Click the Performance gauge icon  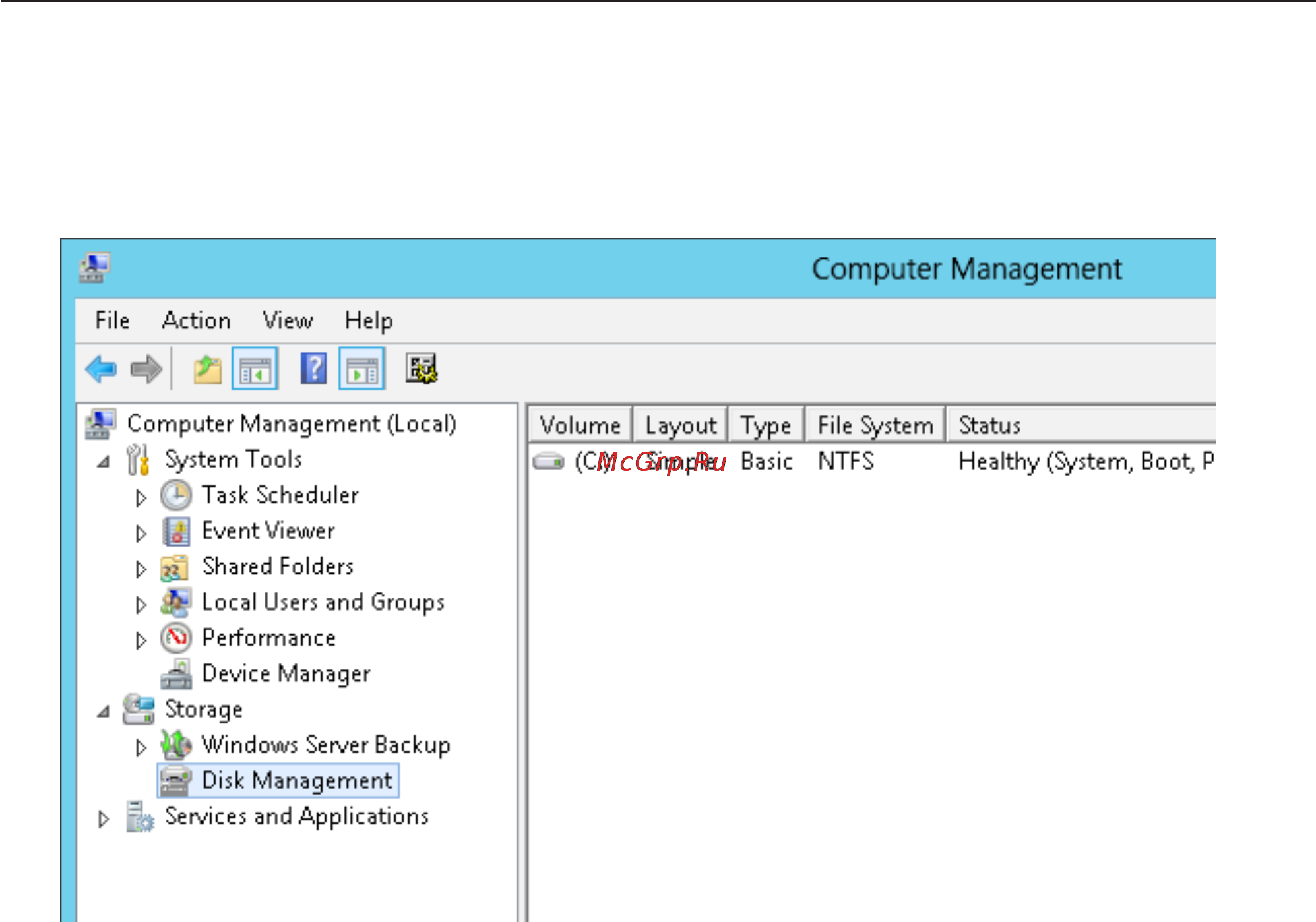click(176, 638)
